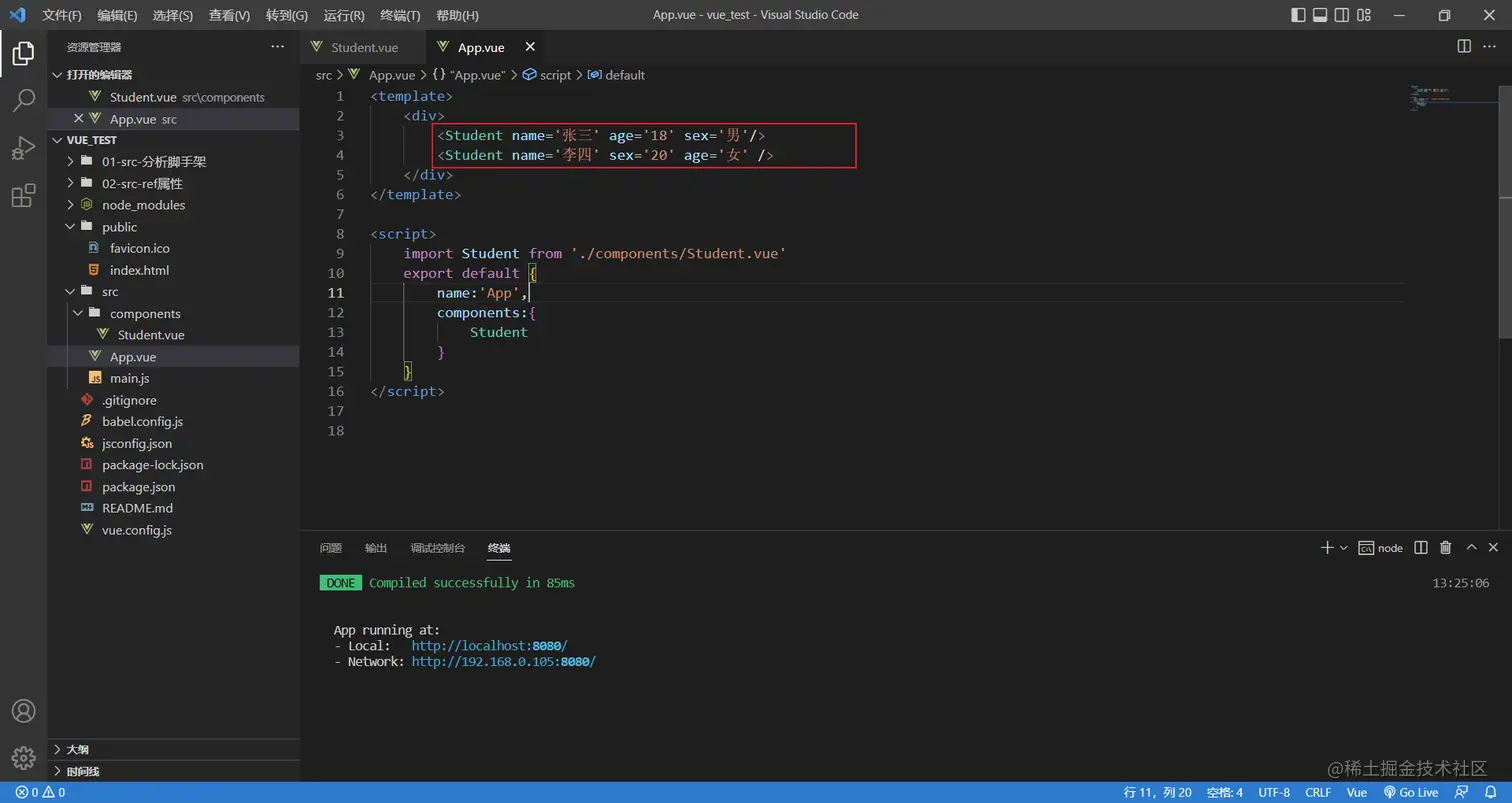Start Go Live server
This screenshot has width=1512, height=803.
(1410, 792)
